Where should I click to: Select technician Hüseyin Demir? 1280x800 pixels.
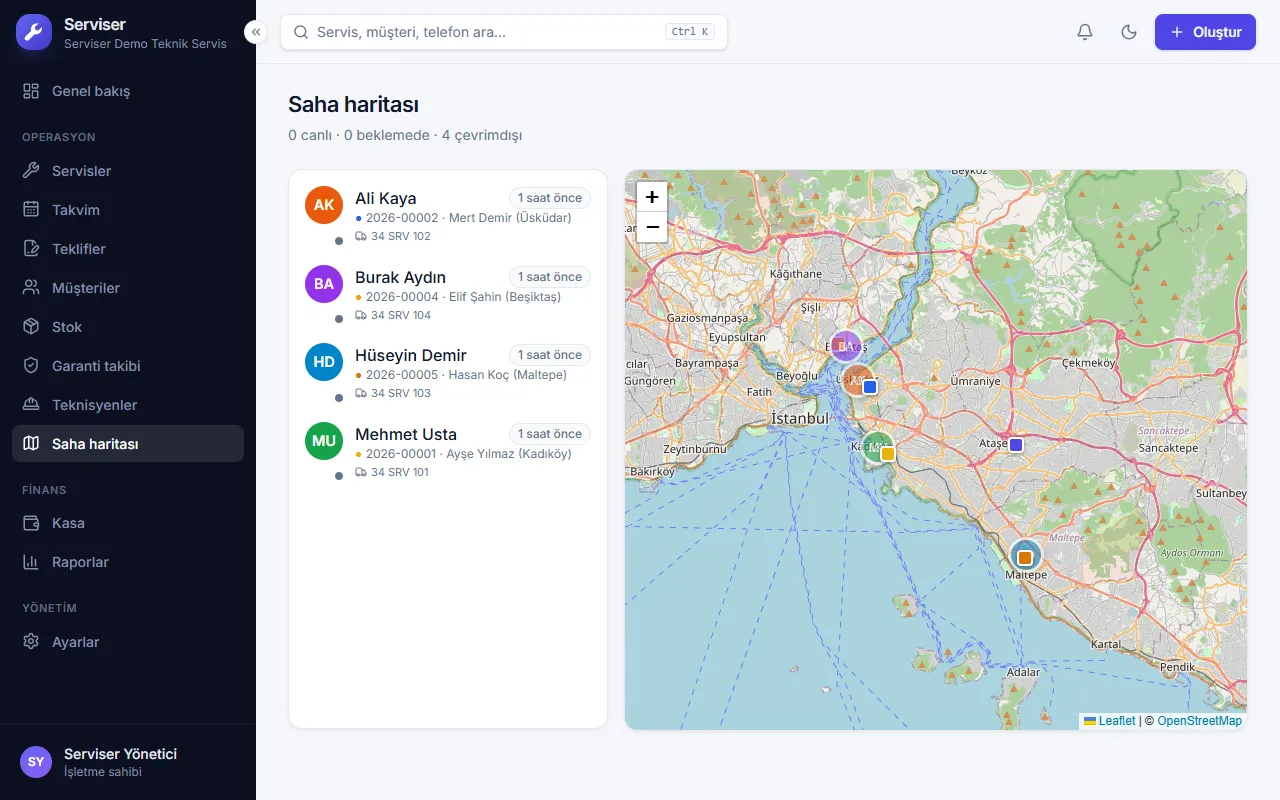pos(448,373)
